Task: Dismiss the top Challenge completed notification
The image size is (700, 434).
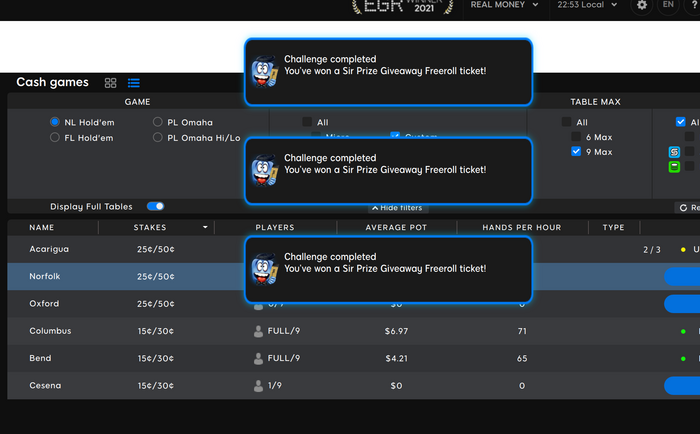Action: 388,72
